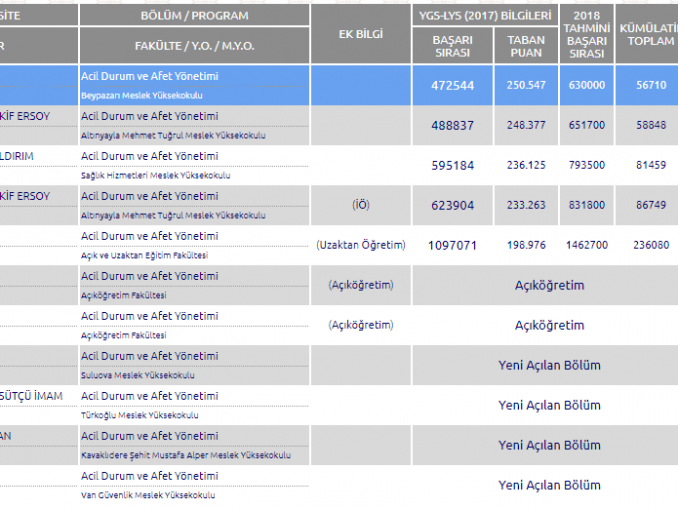Image resolution: width=678 pixels, height=509 pixels.
Task: Sort by BAŞARI SIRASI column header
Action: (x=451, y=46)
